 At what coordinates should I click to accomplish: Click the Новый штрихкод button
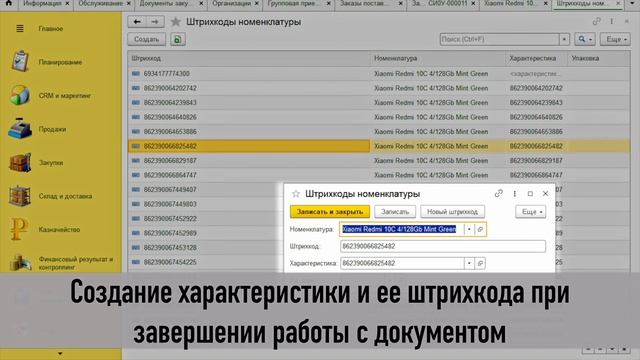click(452, 212)
